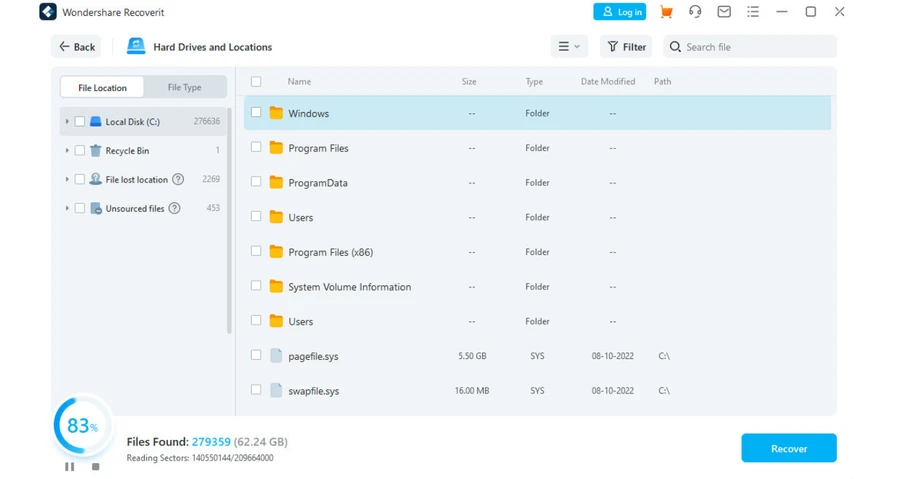Click the Program Files folder icon
The width and height of the screenshot is (900, 479).
pos(276,148)
